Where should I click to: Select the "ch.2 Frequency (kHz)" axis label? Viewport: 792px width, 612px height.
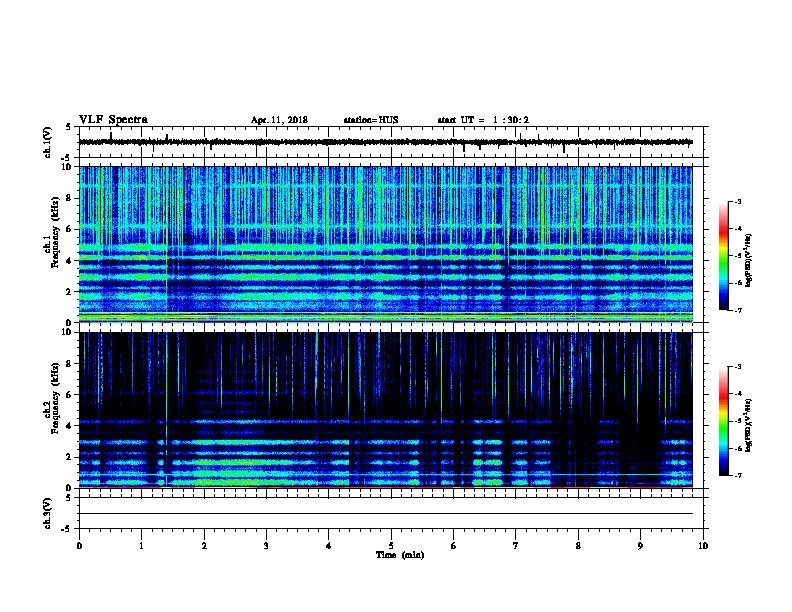[x=51, y=397]
